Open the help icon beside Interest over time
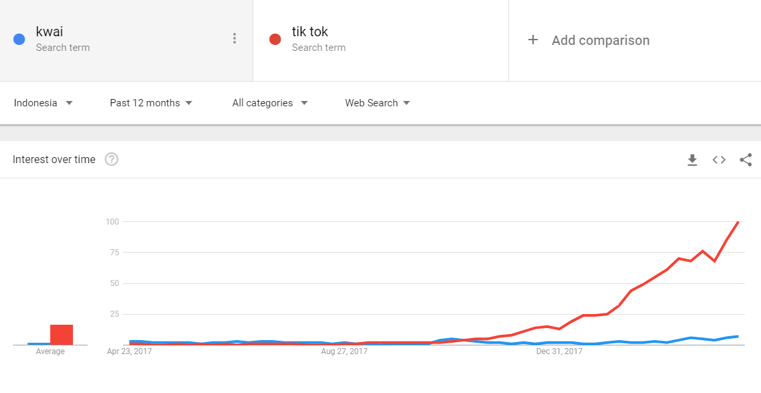761x393 pixels. [x=112, y=159]
